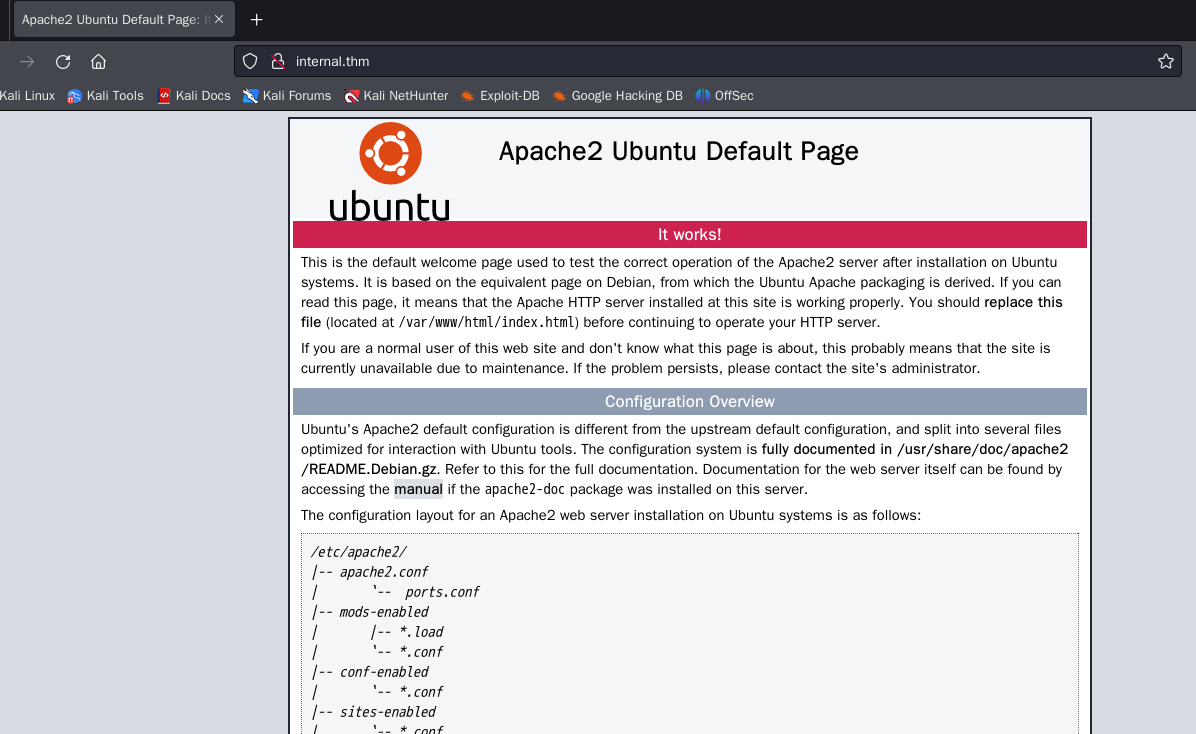Open tracking protection shield icon
Image resolution: width=1196 pixels, height=734 pixels.
(x=250, y=62)
